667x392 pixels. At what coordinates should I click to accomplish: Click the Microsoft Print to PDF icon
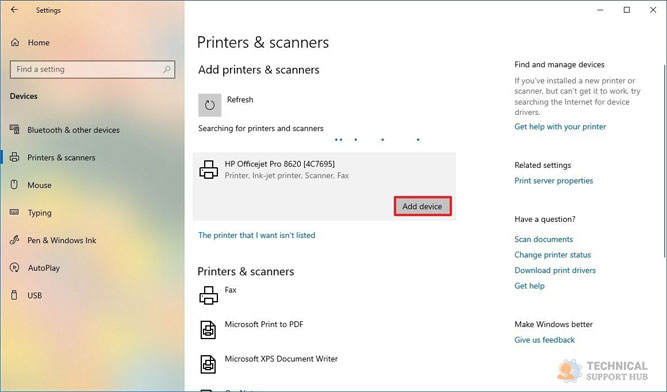[208, 330]
